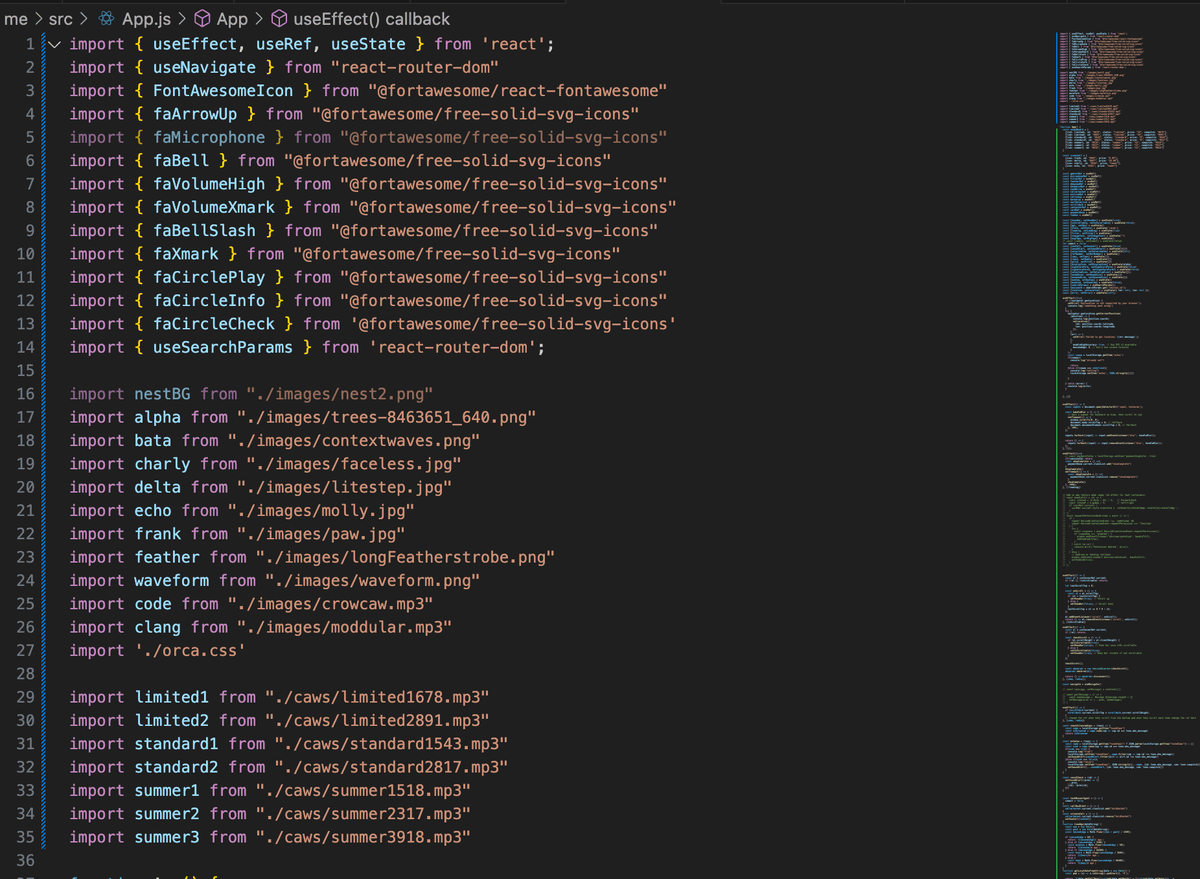Click the React icon beside App.js breadcrumb
The height and width of the screenshot is (879, 1200).
(108, 19)
